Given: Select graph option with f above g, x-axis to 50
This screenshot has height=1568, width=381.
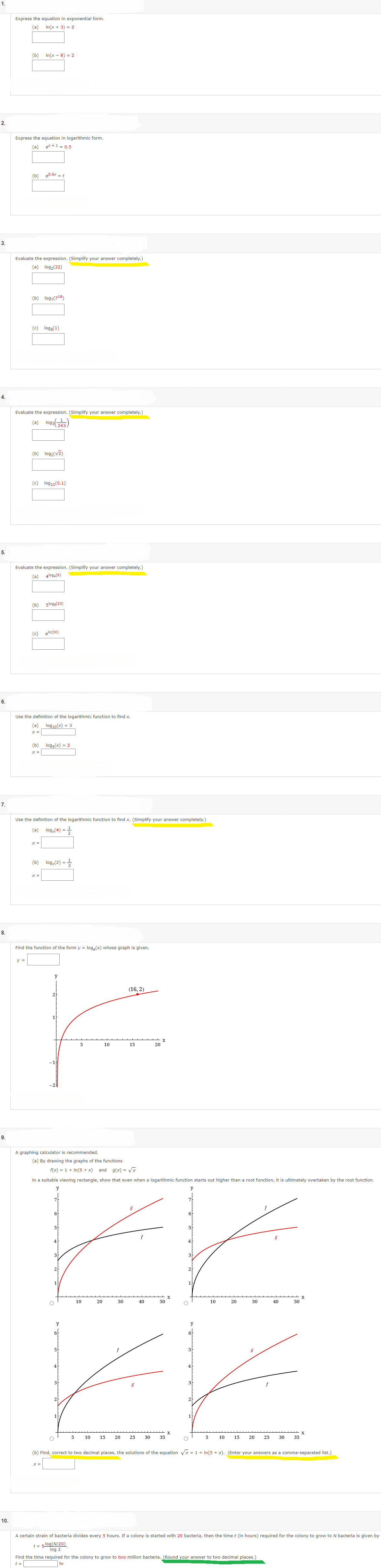Looking at the screenshot, I should (x=185, y=1303).
